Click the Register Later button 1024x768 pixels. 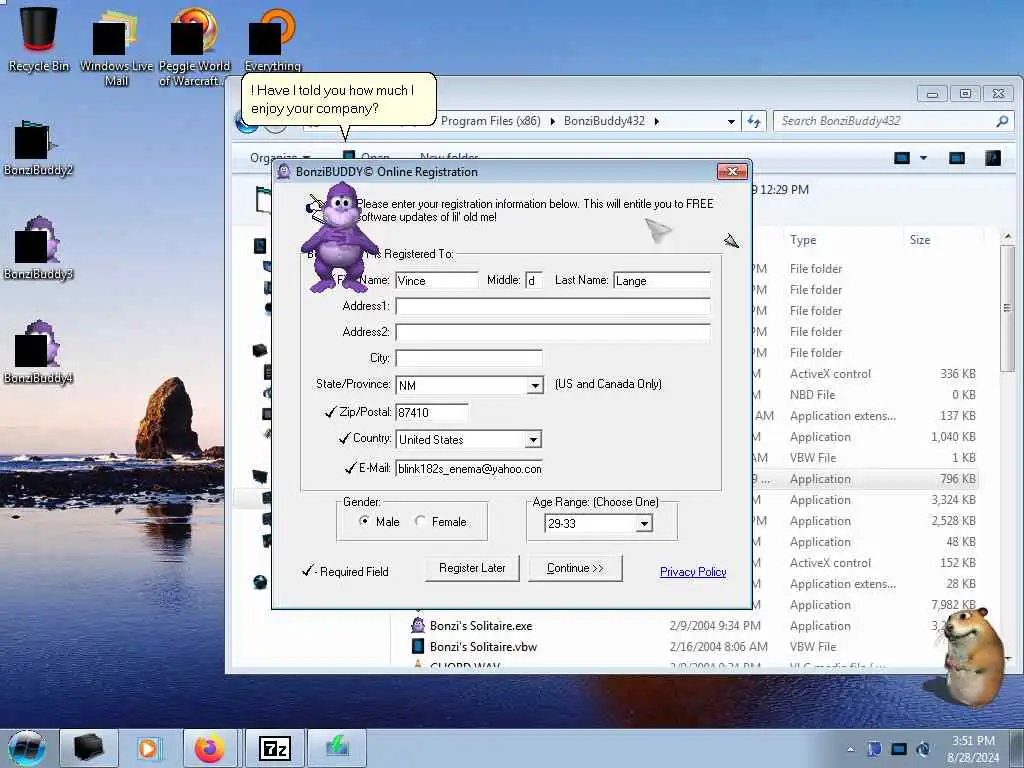pyautogui.click(x=472, y=568)
